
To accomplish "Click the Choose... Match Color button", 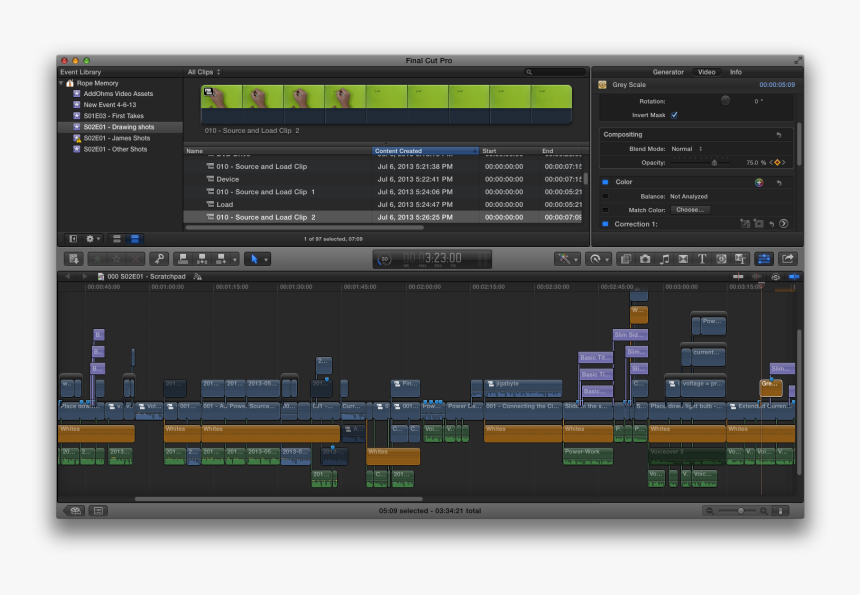I will pos(690,210).
